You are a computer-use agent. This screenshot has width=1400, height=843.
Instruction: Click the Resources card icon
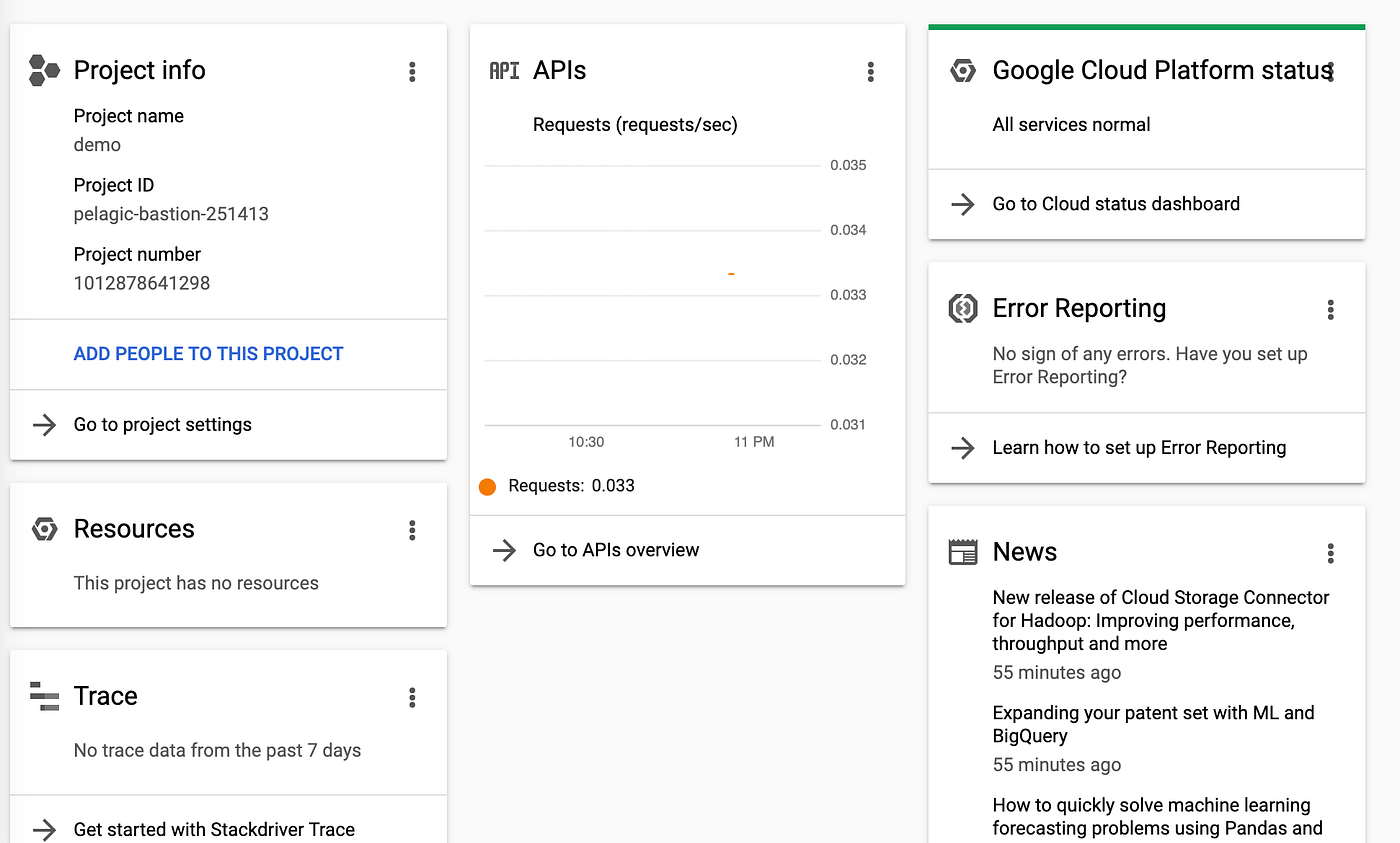pyautogui.click(x=44, y=529)
